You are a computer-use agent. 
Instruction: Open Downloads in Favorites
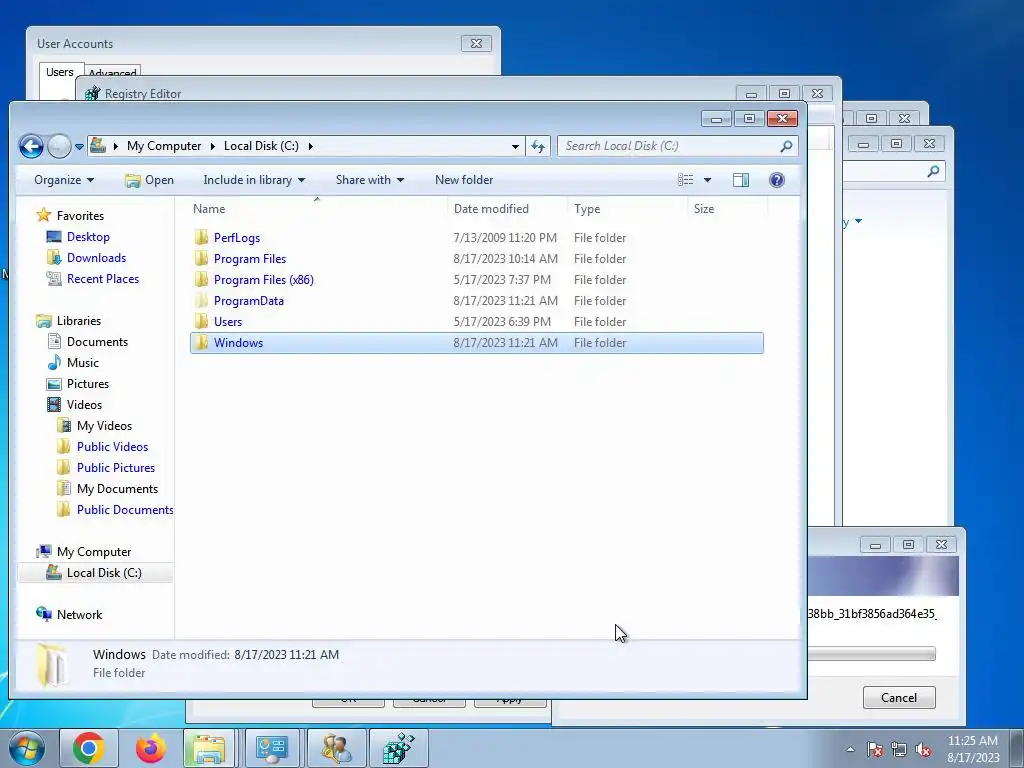(96, 258)
